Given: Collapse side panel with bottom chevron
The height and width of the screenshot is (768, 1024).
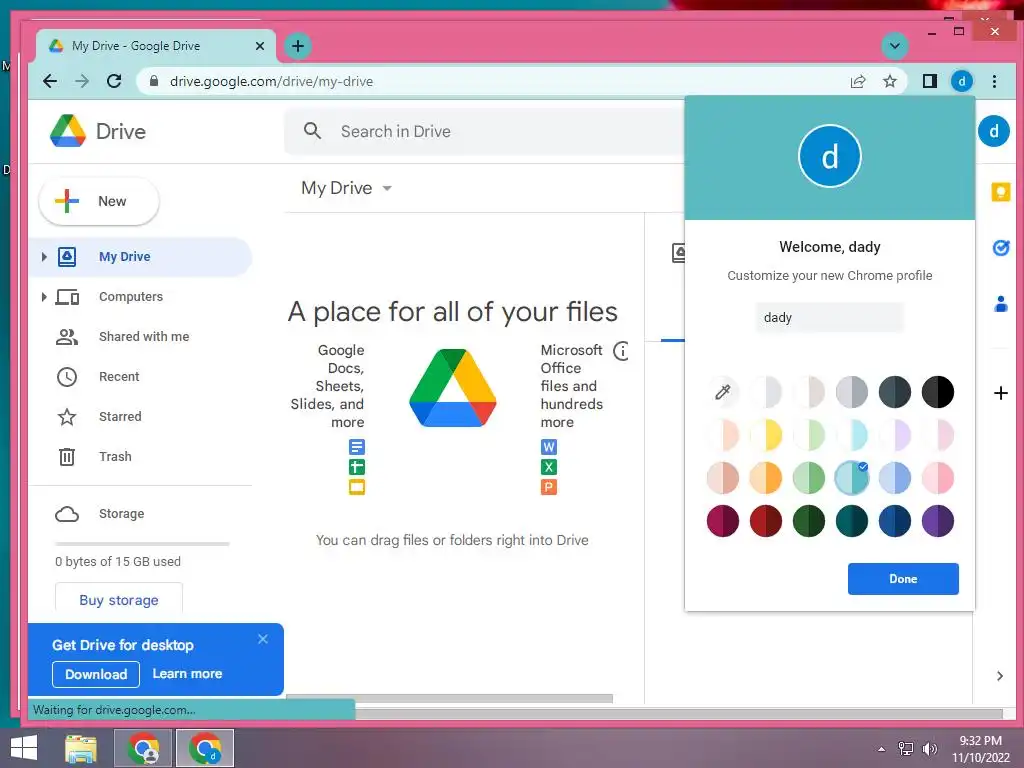Looking at the screenshot, I should (x=1000, y=676).
